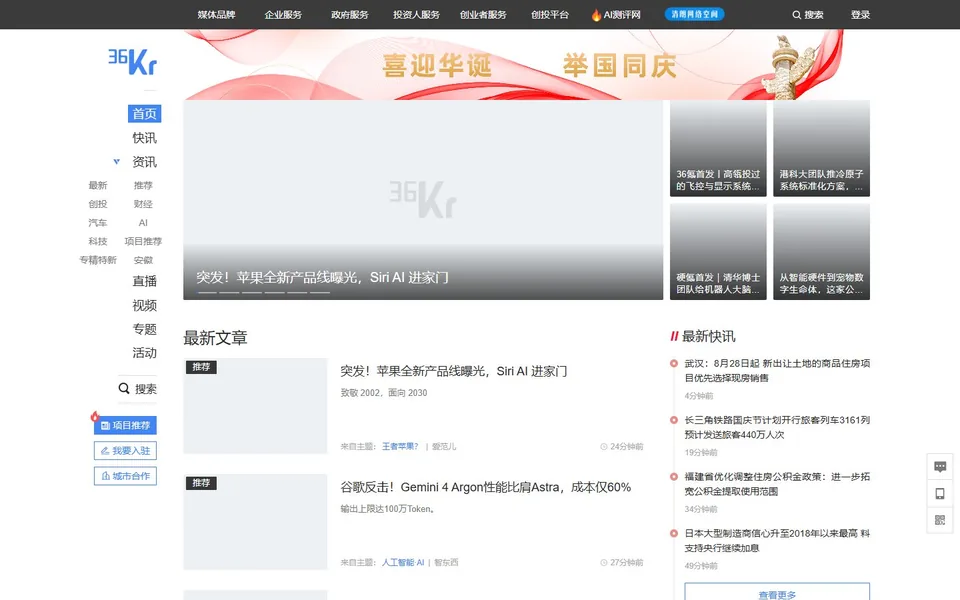960x600 pixels.
Task: Select 创投 subcategory
Action: coord(98,204)
